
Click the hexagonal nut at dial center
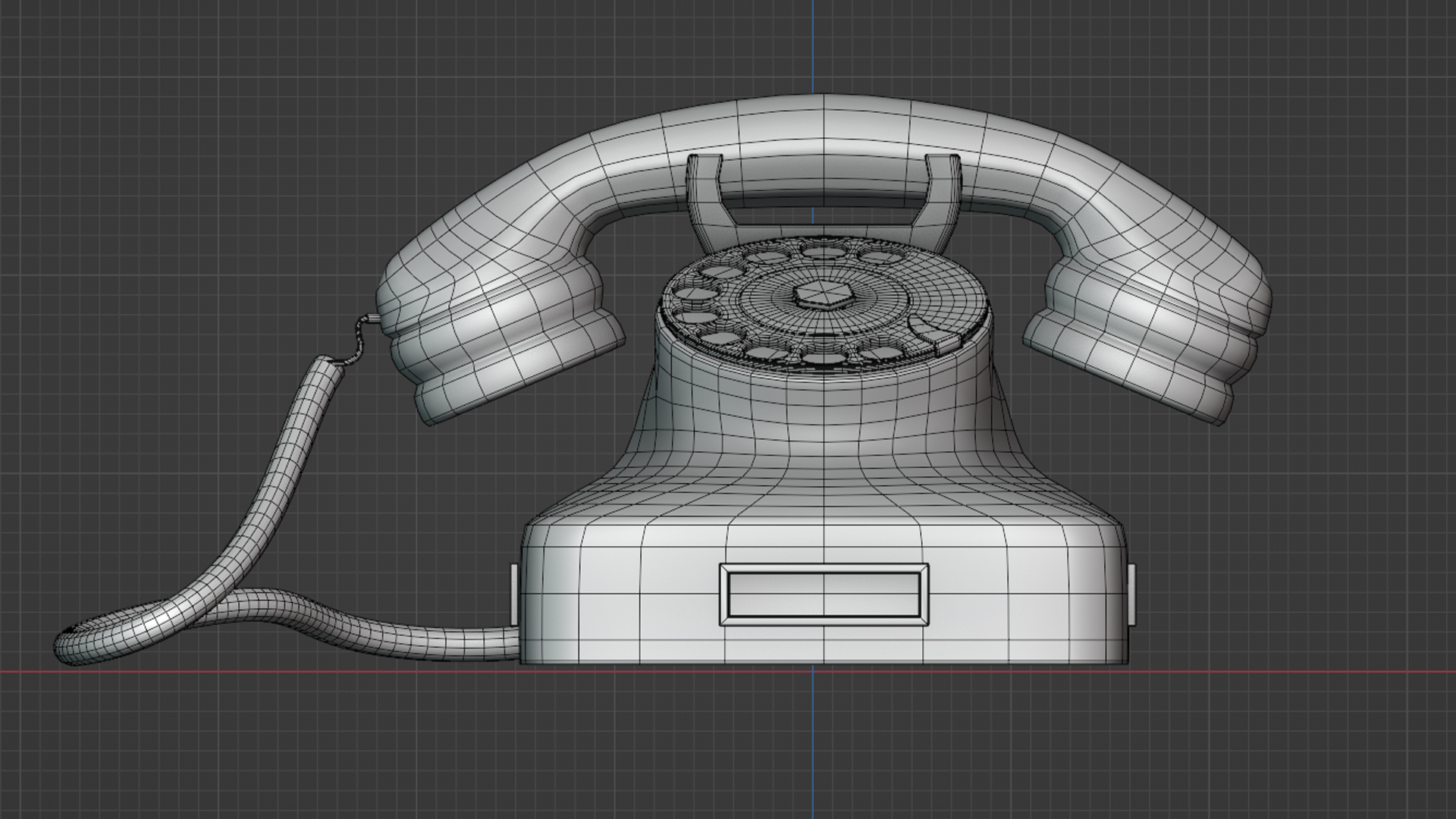click(824, 295)
